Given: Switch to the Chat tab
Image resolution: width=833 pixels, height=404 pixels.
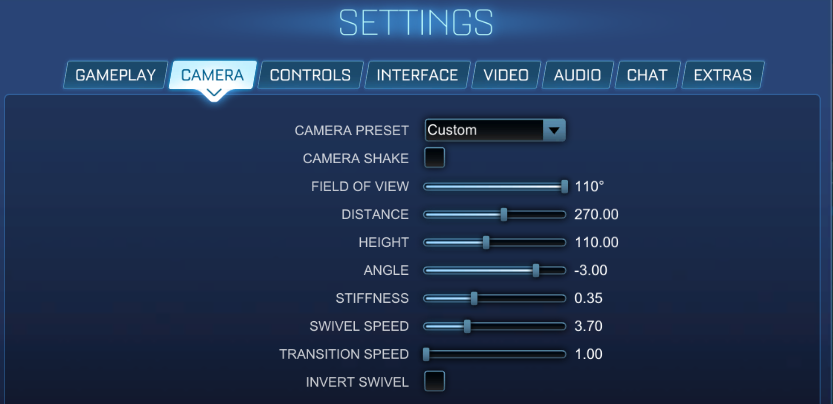Looking at the screenshot, I should (x=647, y=75).
